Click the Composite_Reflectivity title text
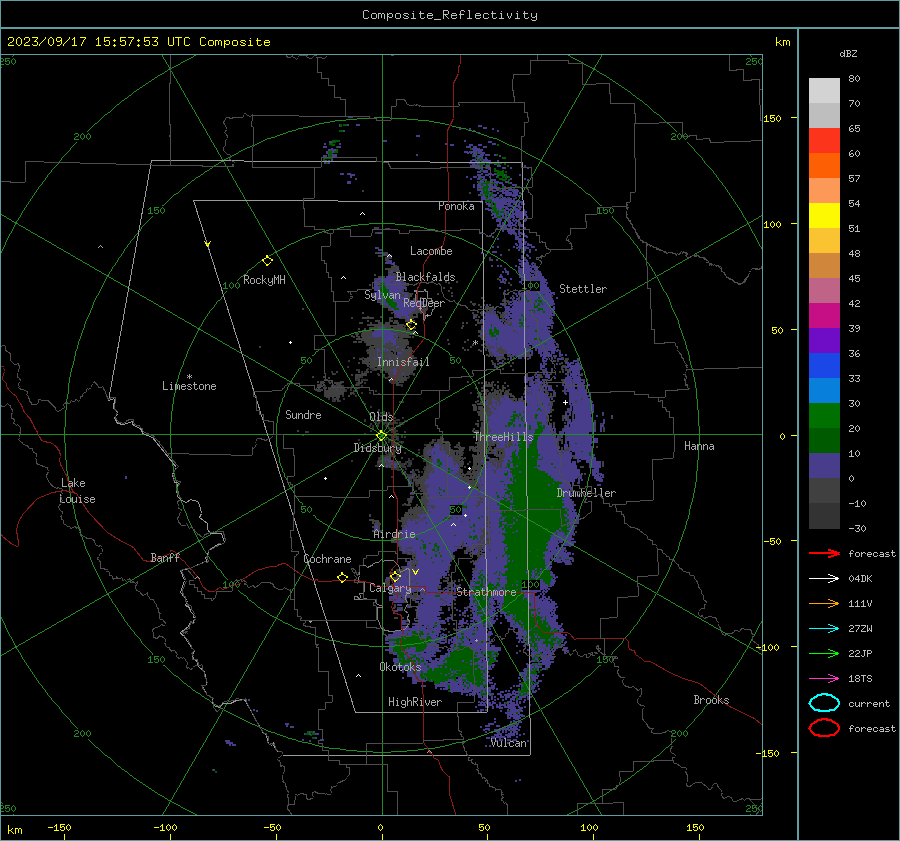 click(449, 15)
